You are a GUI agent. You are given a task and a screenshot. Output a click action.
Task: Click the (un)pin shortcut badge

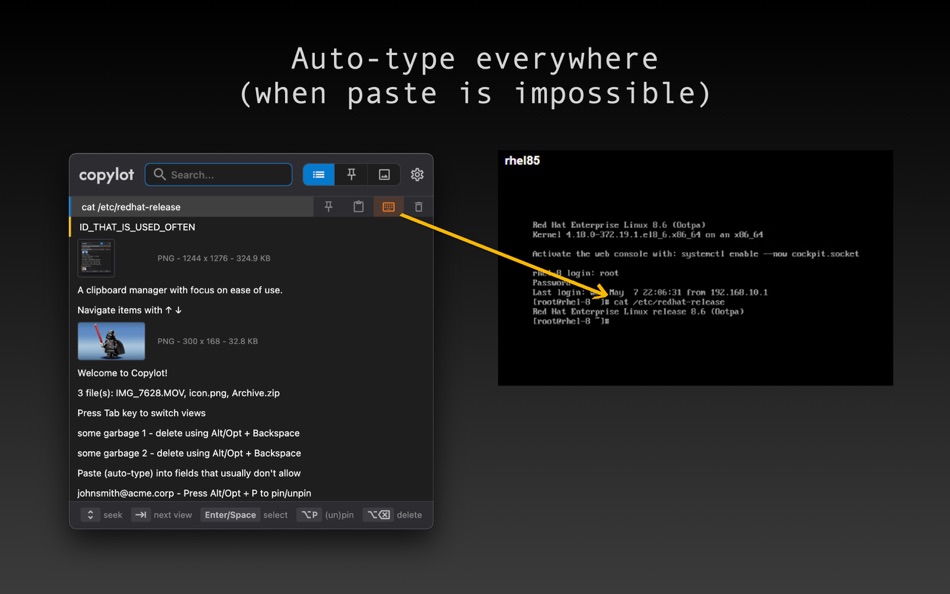pyautogui.click(x=310, y=514)
